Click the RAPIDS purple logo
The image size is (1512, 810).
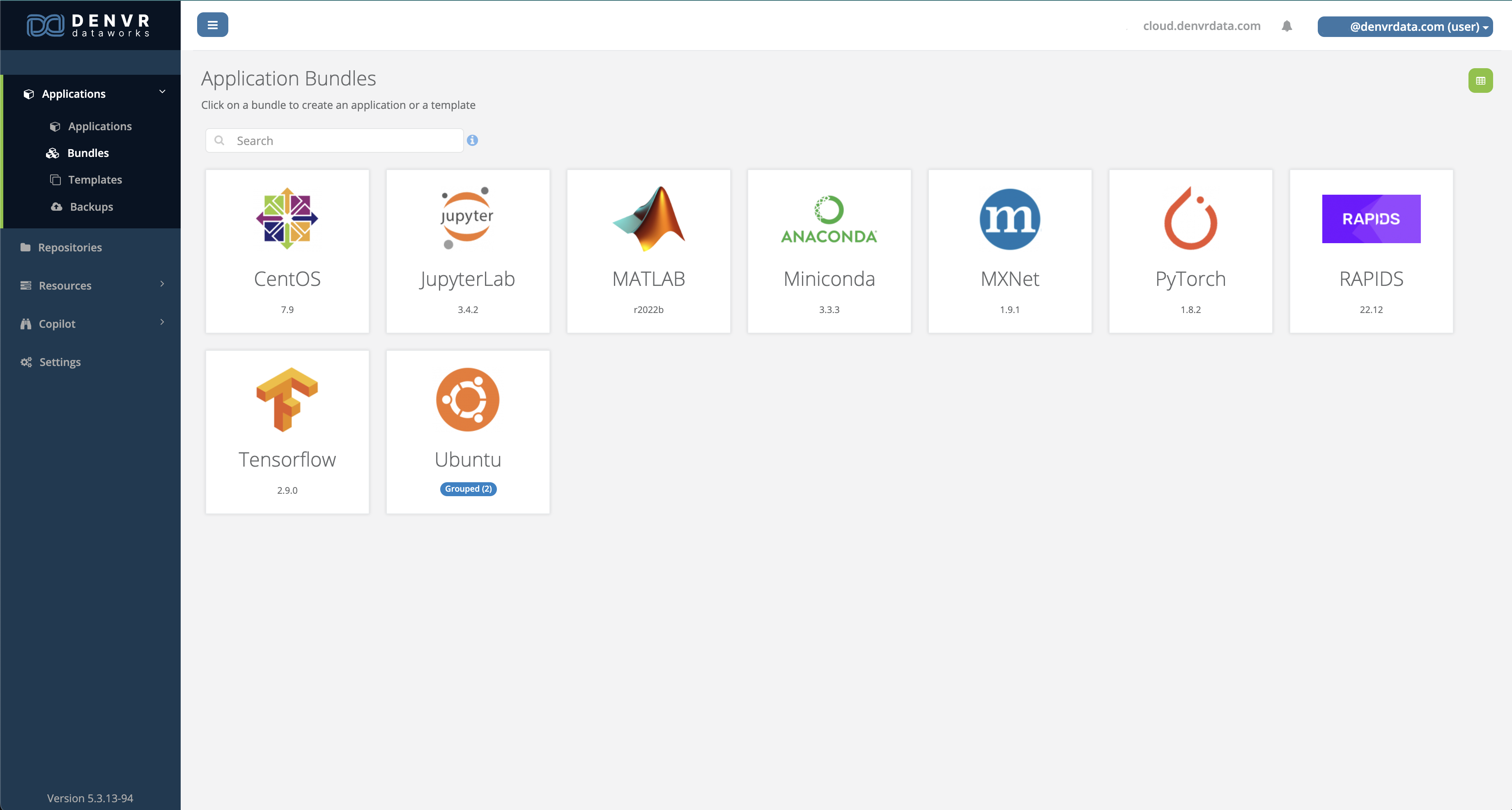[x=1371, y=219]
